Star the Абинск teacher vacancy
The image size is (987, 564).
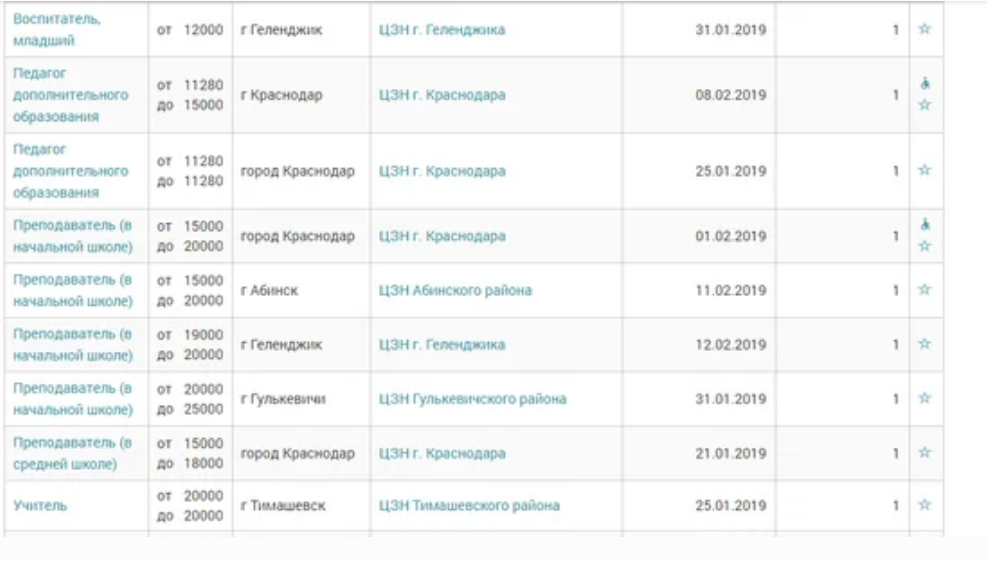(x=924, y=290)
